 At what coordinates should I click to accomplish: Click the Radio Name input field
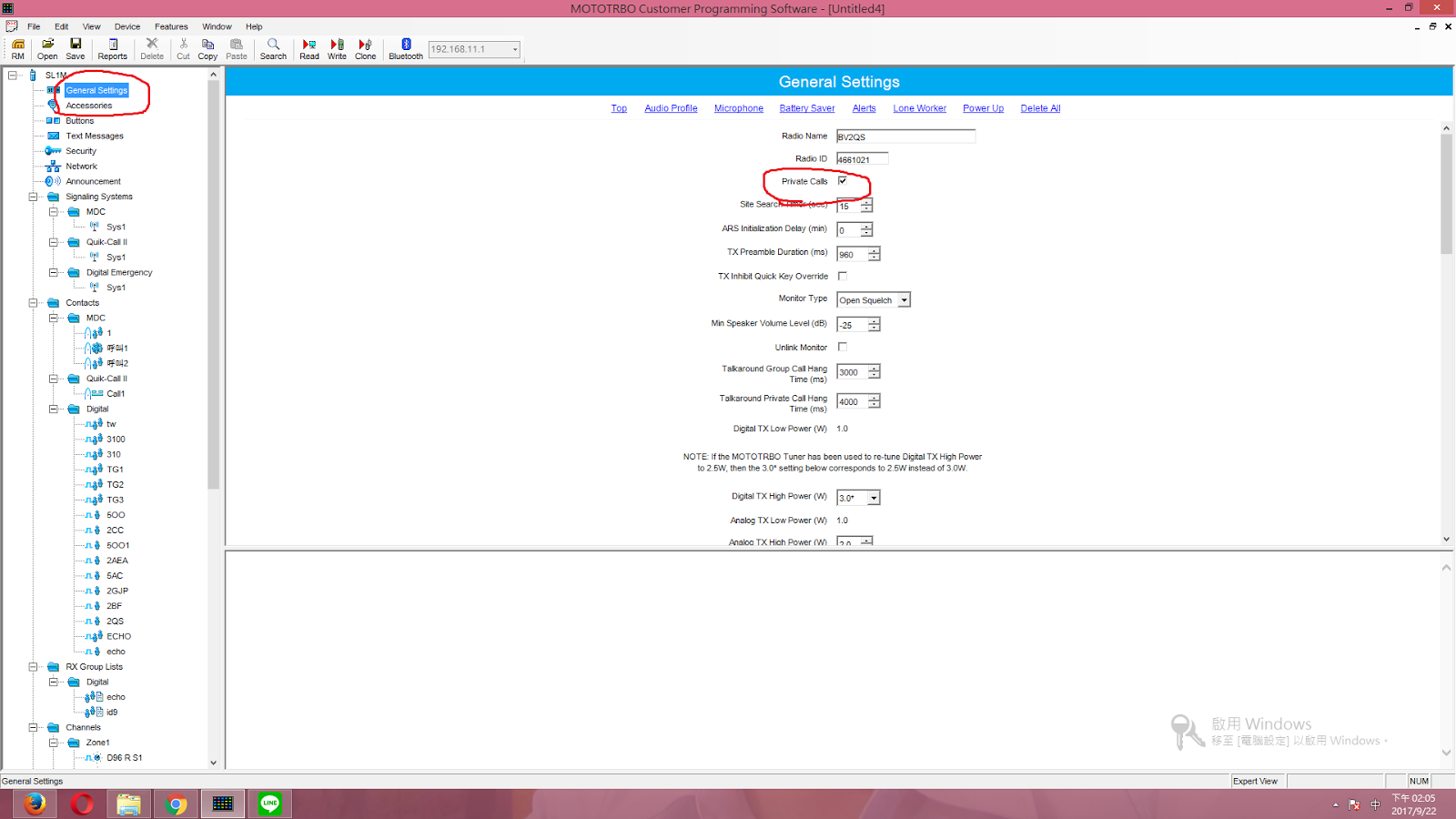[905, 136]
